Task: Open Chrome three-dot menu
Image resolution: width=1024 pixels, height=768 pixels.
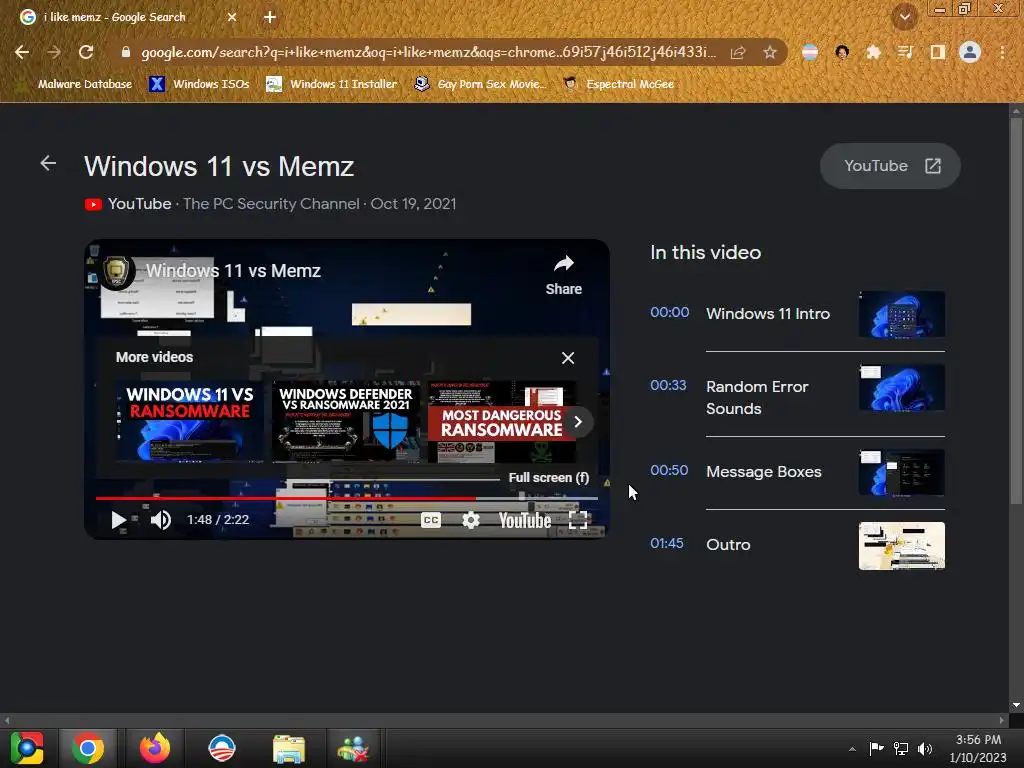Action: (1002, 52)
